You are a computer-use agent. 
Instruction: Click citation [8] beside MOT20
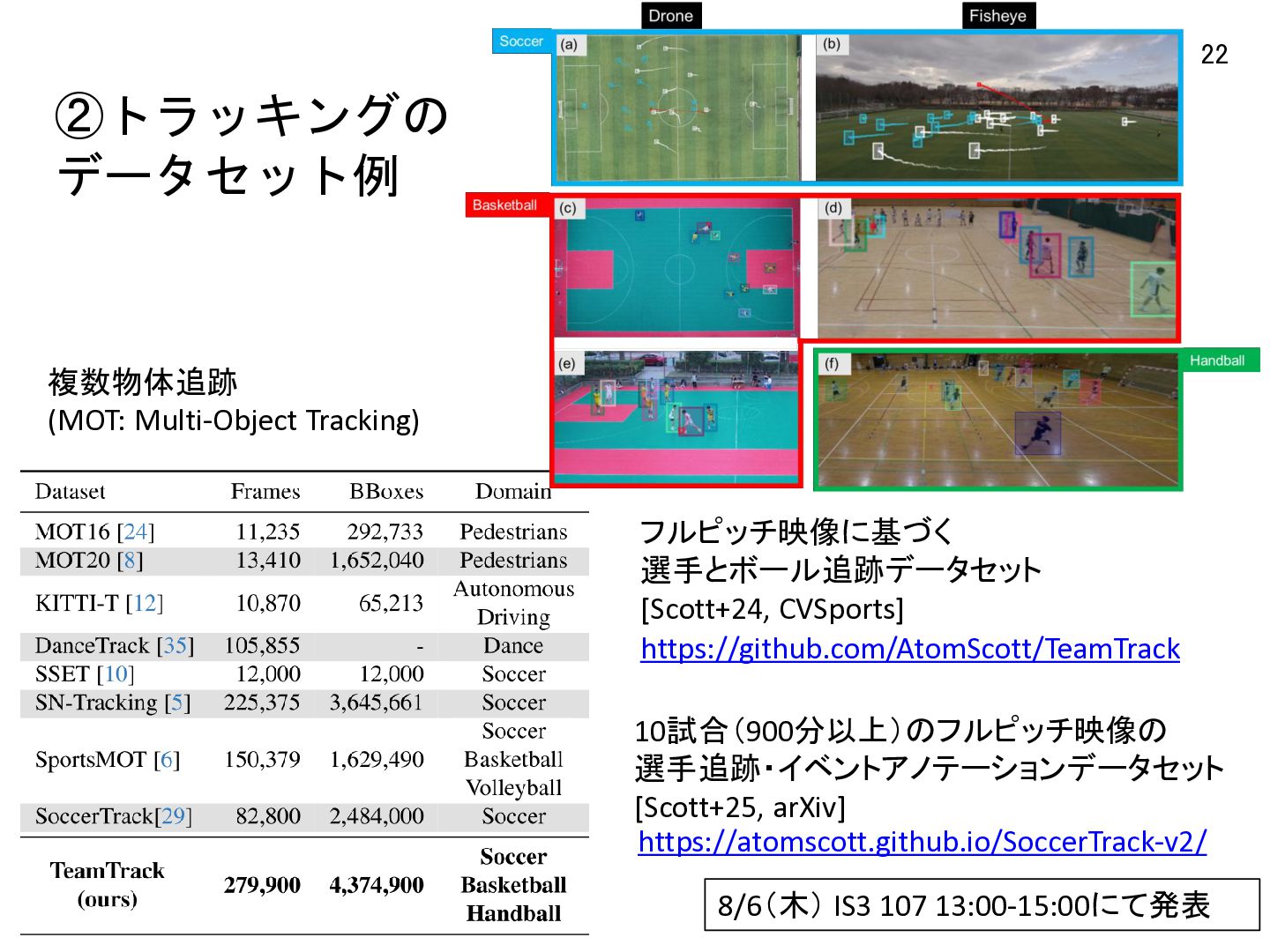(x=130, y=561)
